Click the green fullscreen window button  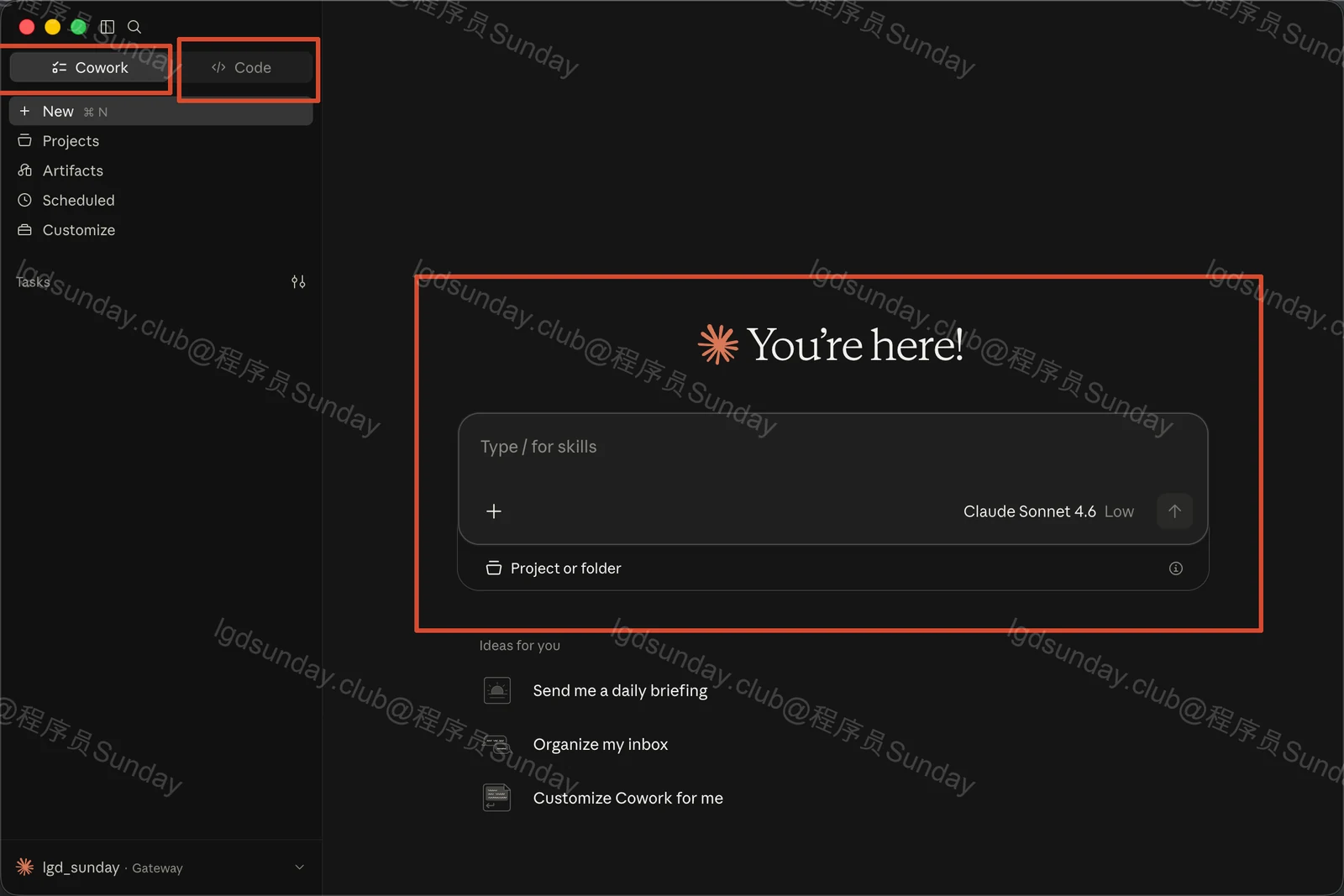coord(78,27)
